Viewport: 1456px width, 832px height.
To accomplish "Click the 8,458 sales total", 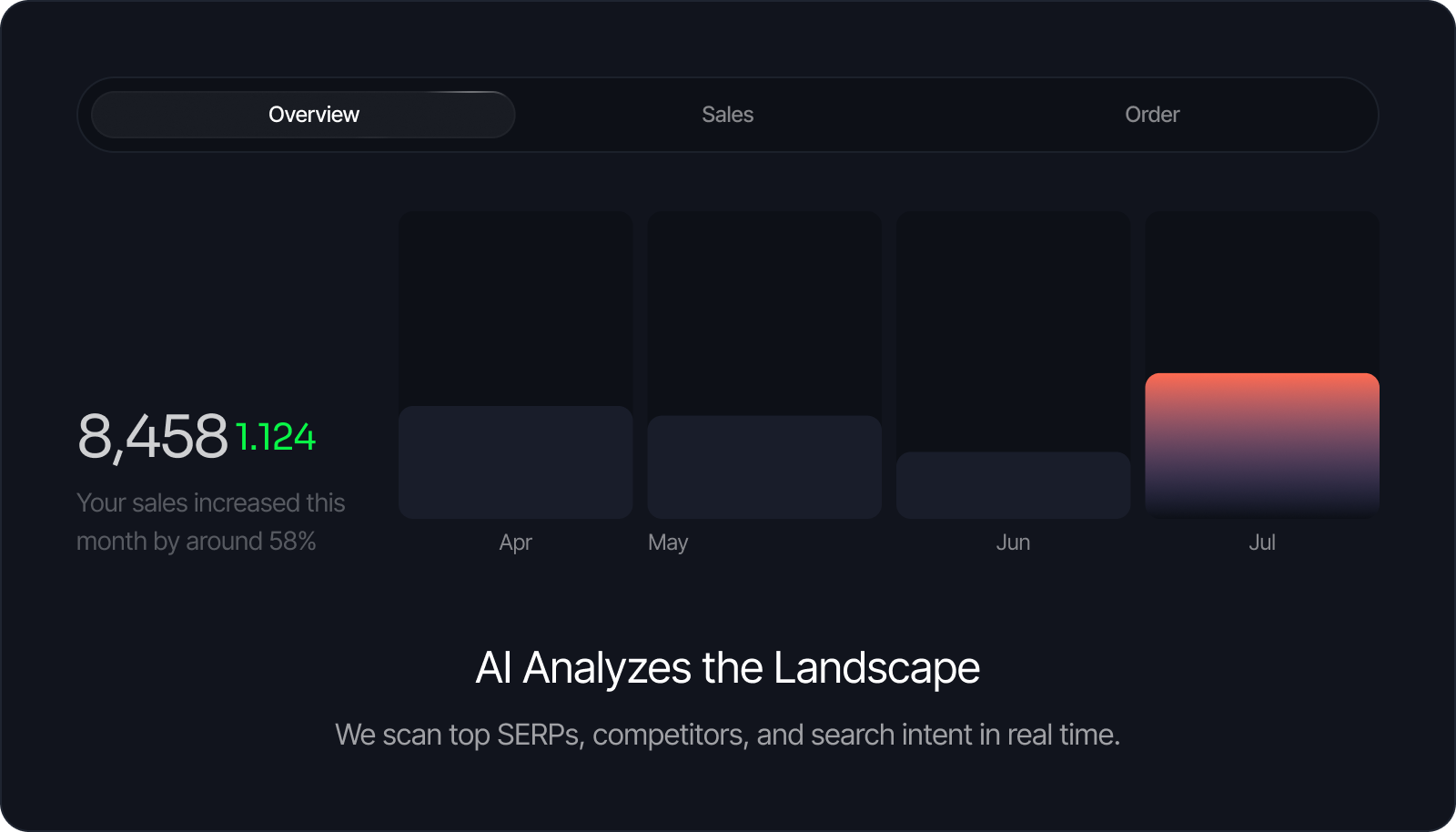I will [153, 436].
